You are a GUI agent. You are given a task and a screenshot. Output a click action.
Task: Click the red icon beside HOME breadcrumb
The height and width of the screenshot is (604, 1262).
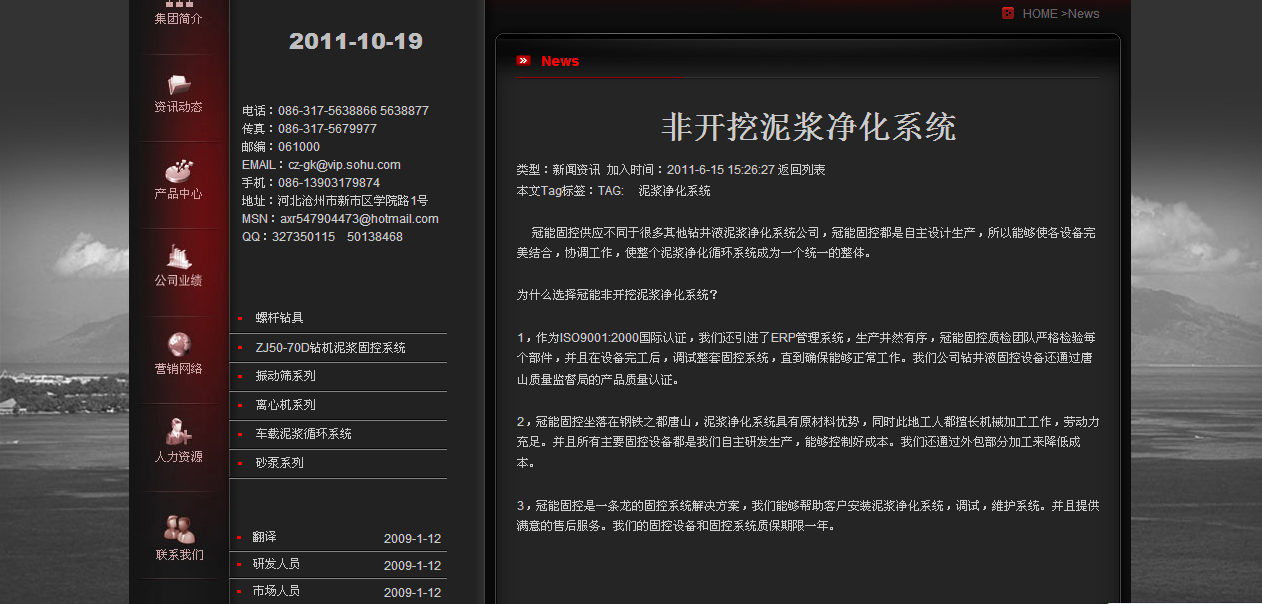pos(1008,13)
